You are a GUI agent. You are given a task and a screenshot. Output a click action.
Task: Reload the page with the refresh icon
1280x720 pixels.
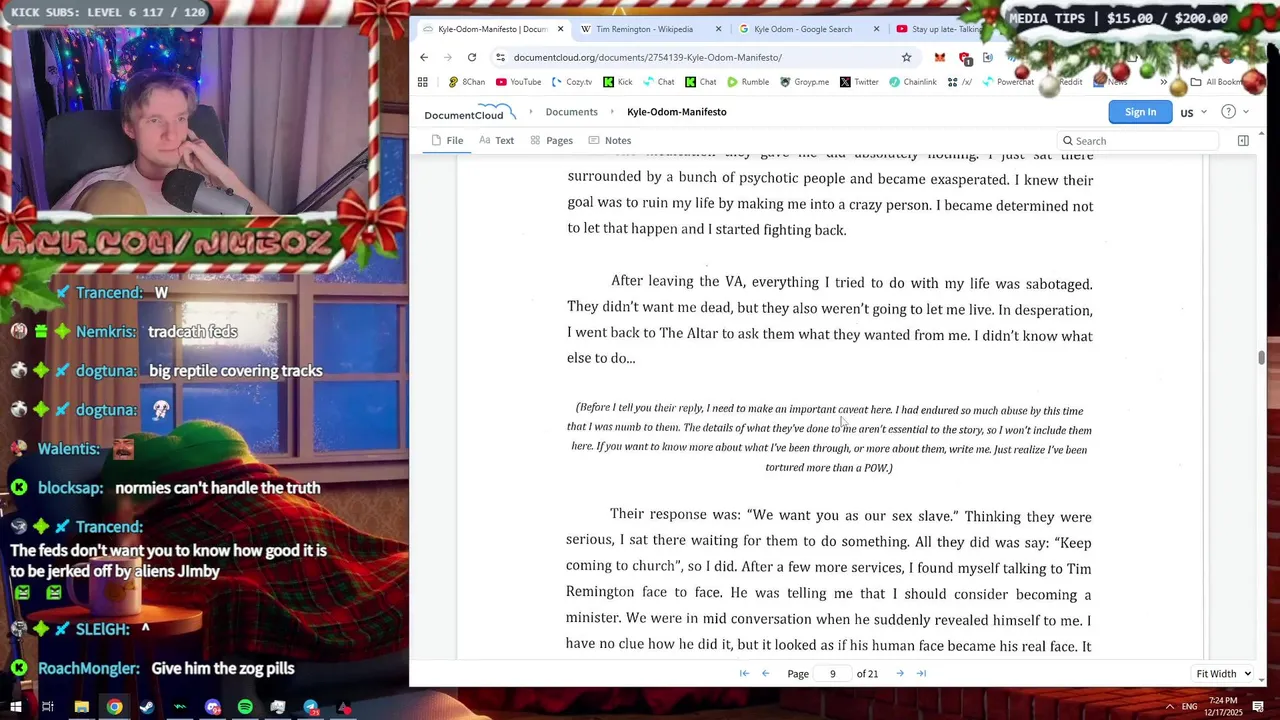472,57
